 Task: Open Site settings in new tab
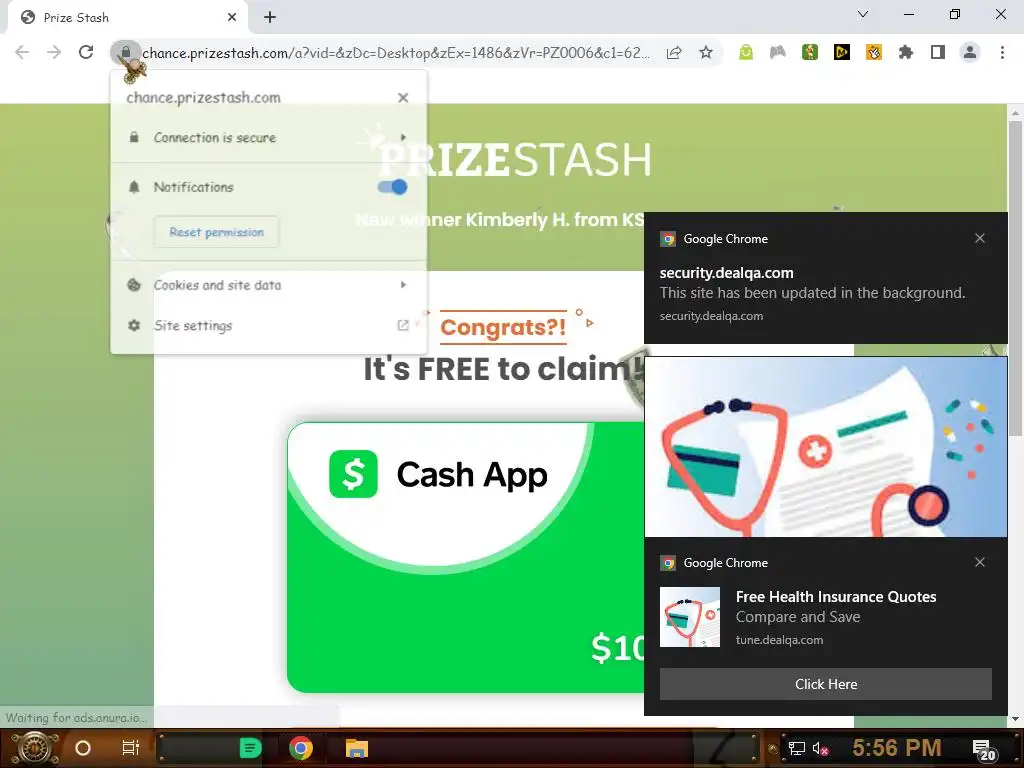(268, 325)
